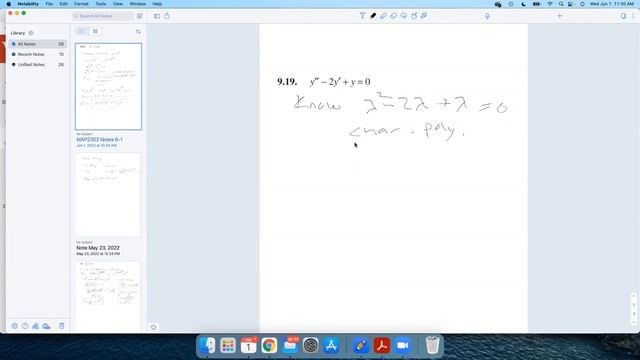The width and height of the screenshot is (640, 360).
Task: Click the date and time clock
Action: point(611,4)
